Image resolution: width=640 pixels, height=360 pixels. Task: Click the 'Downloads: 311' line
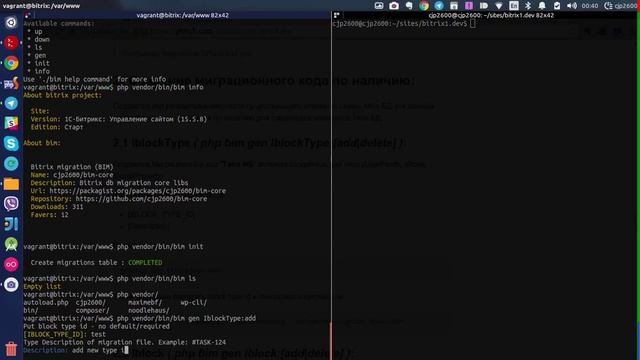point(57,207)
